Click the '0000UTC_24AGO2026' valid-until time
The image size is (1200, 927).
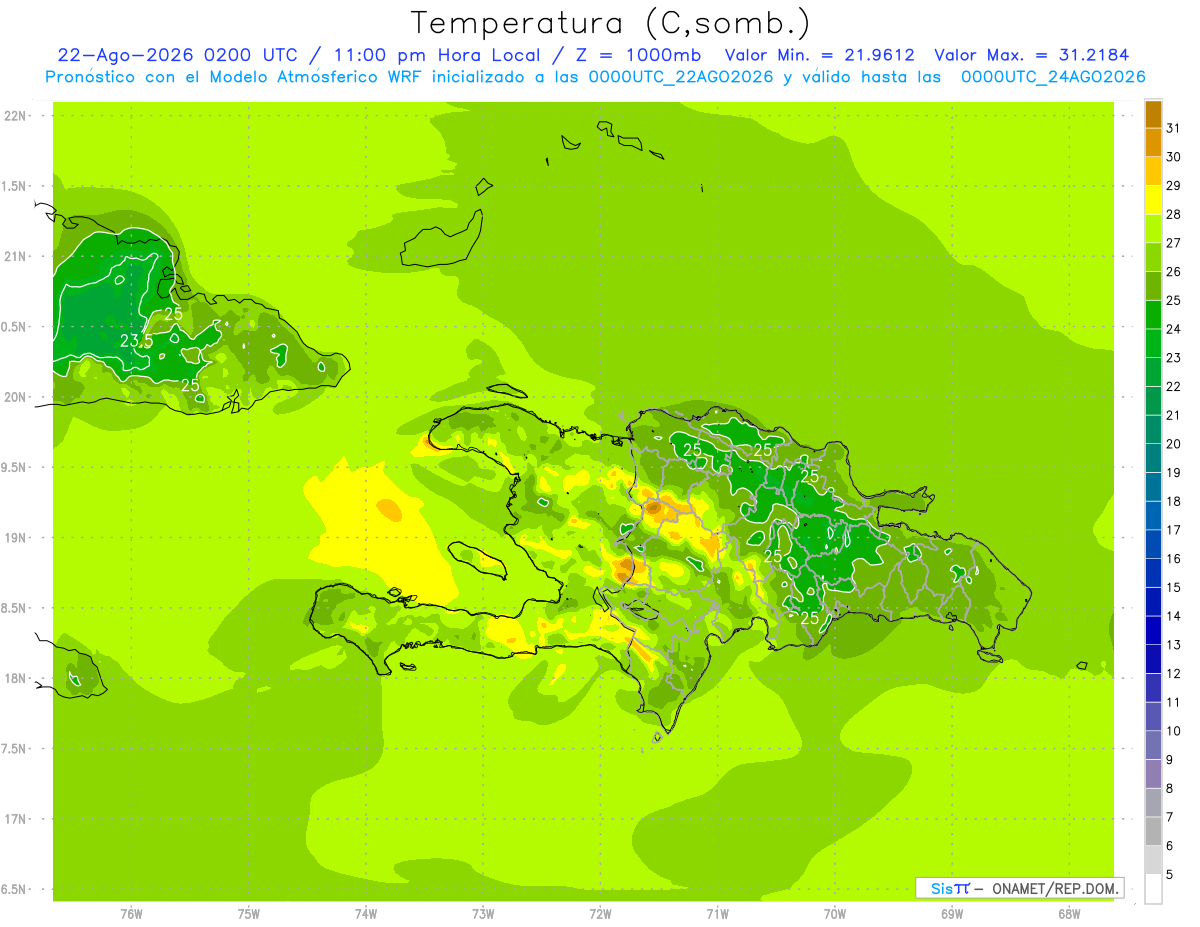1053,77
